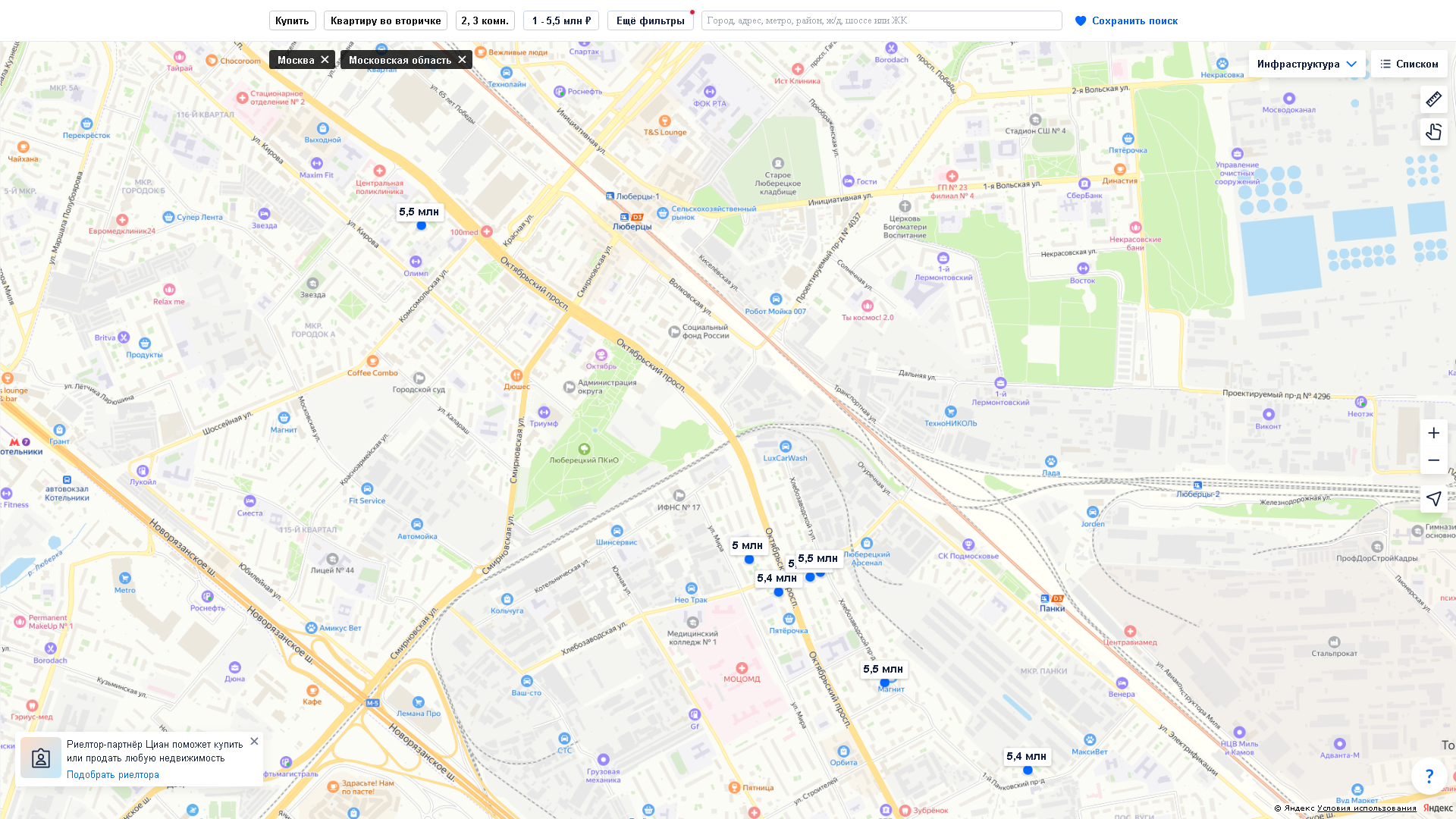This screenshot has width=1456, height=819.
Task: Select the draw-area hand tool icon
Action: point(1433,132)
